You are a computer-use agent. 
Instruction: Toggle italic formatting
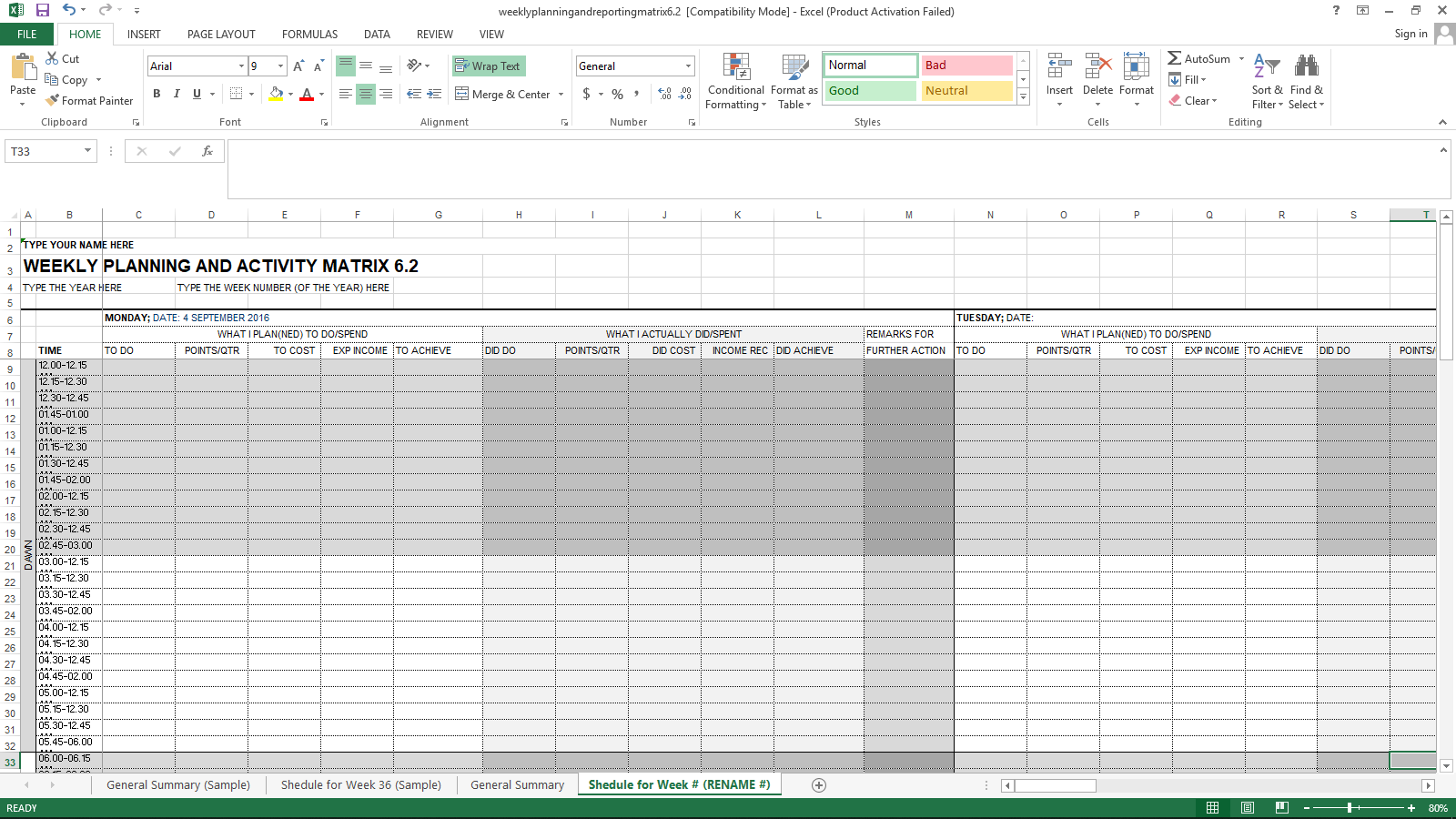tap(177, 93)
